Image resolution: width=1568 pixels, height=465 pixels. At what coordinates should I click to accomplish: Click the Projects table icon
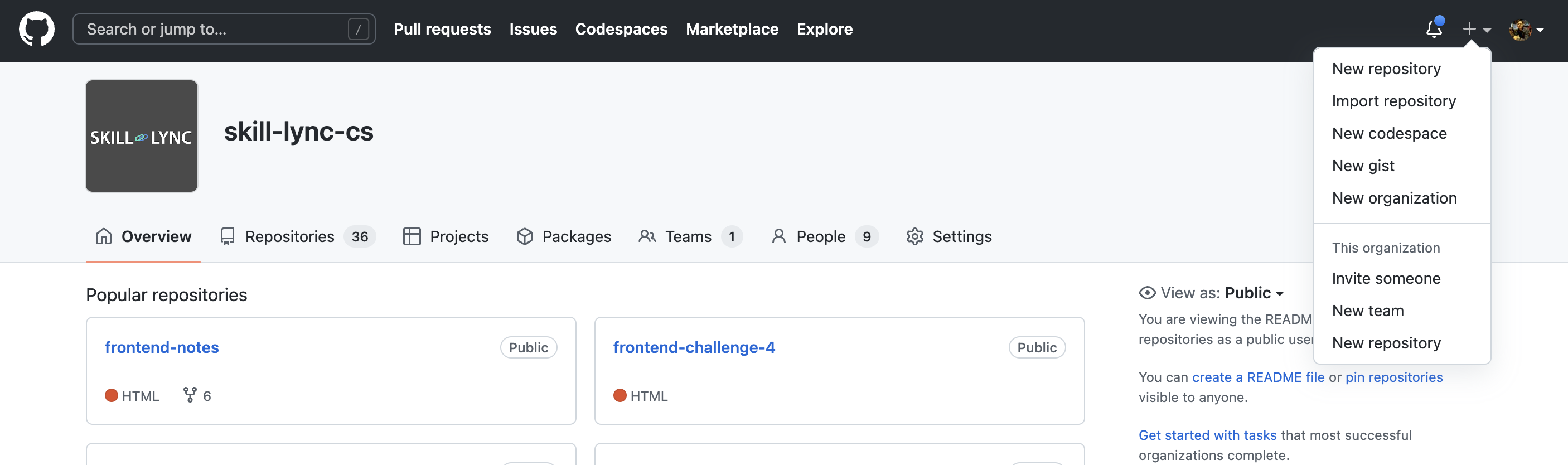click(x=412, y=236)
